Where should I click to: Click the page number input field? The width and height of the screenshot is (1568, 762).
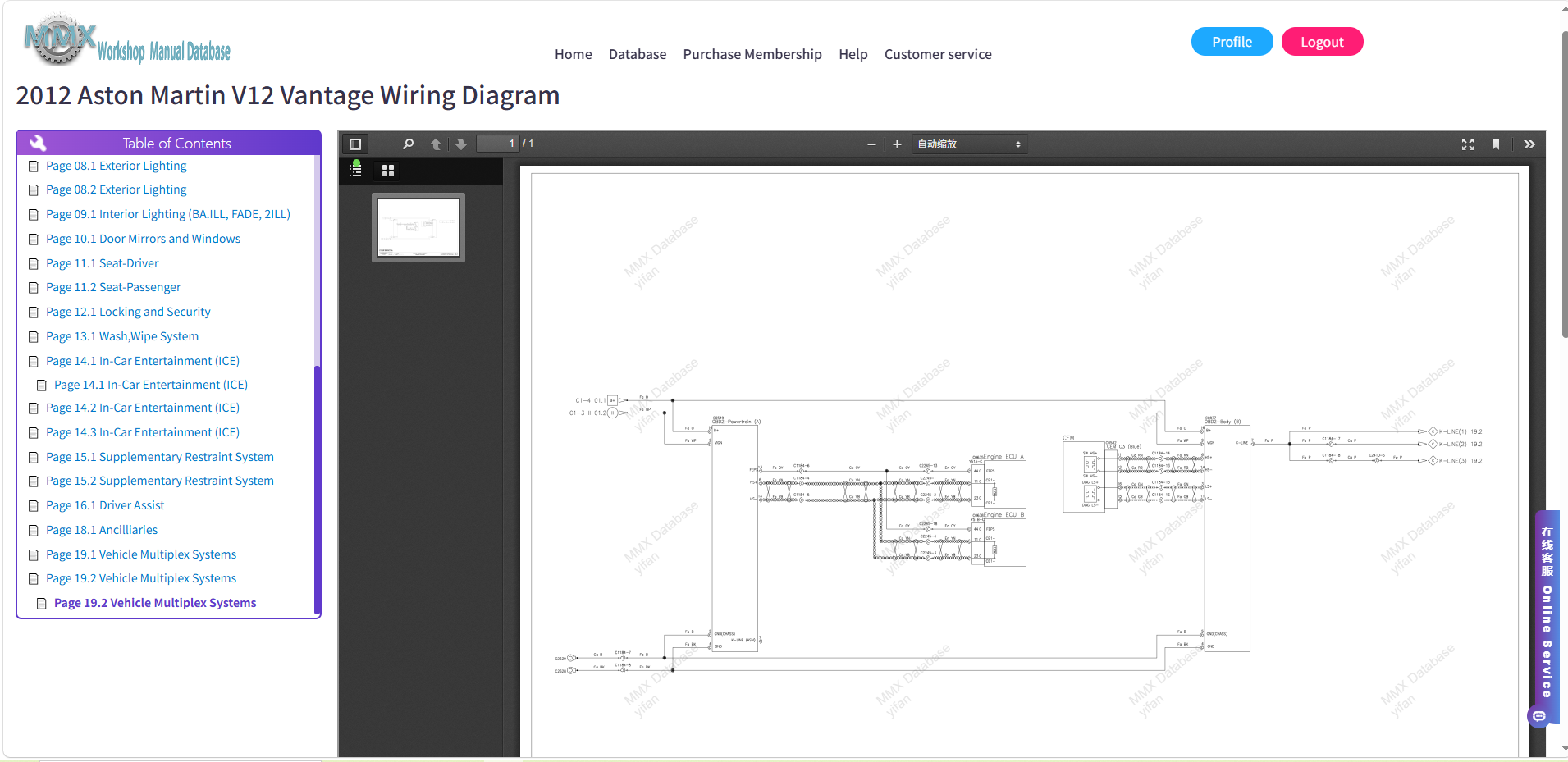click(497, 144)
